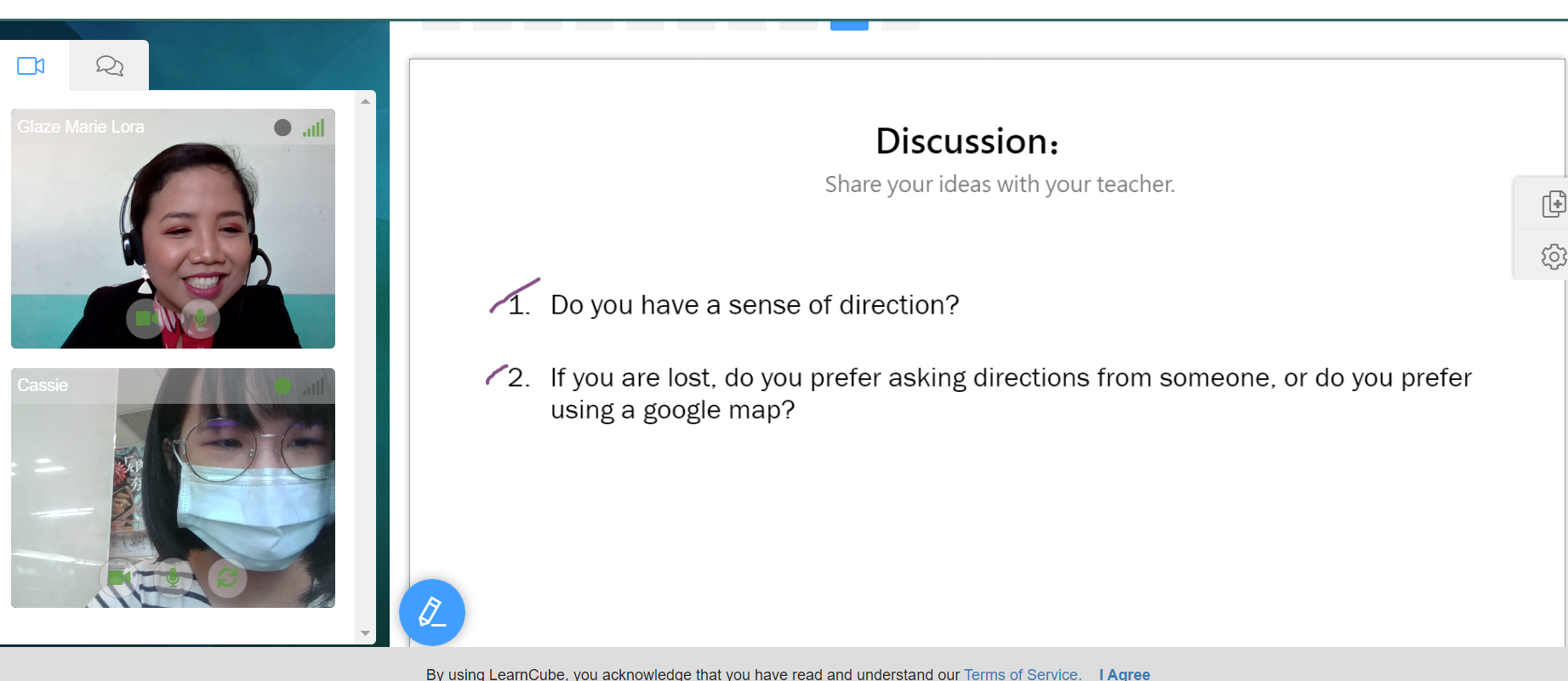Select Cassie's video thumbnail

(173, 487)
